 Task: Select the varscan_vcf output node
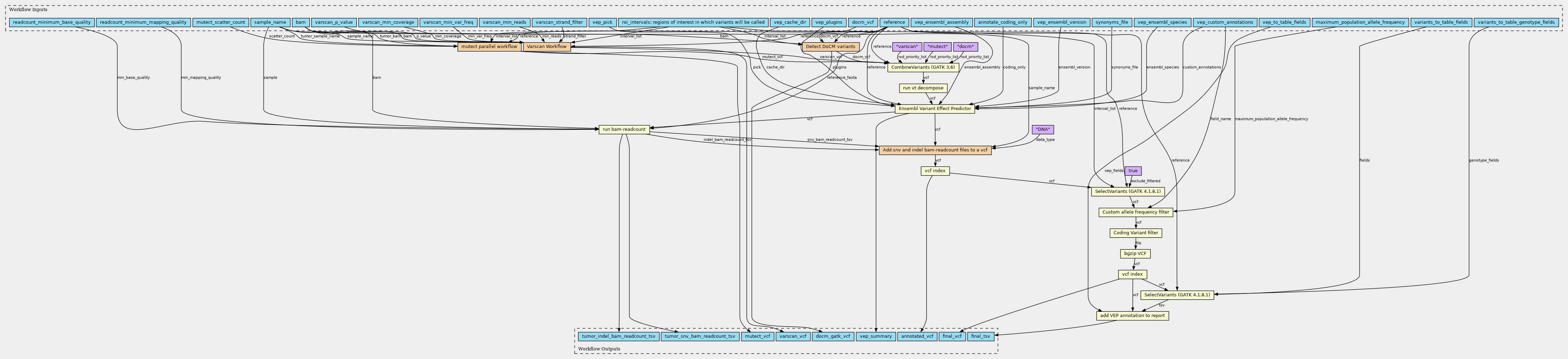tap(793, 337)
